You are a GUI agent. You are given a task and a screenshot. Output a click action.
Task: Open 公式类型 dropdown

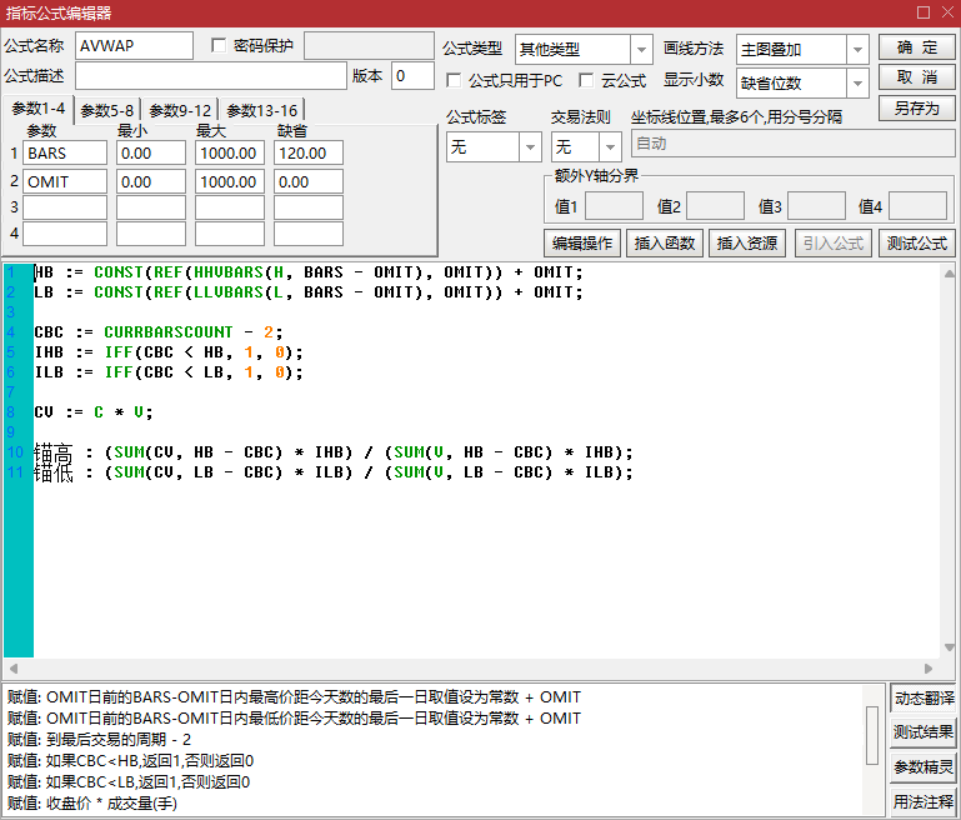tap(641, 49)
